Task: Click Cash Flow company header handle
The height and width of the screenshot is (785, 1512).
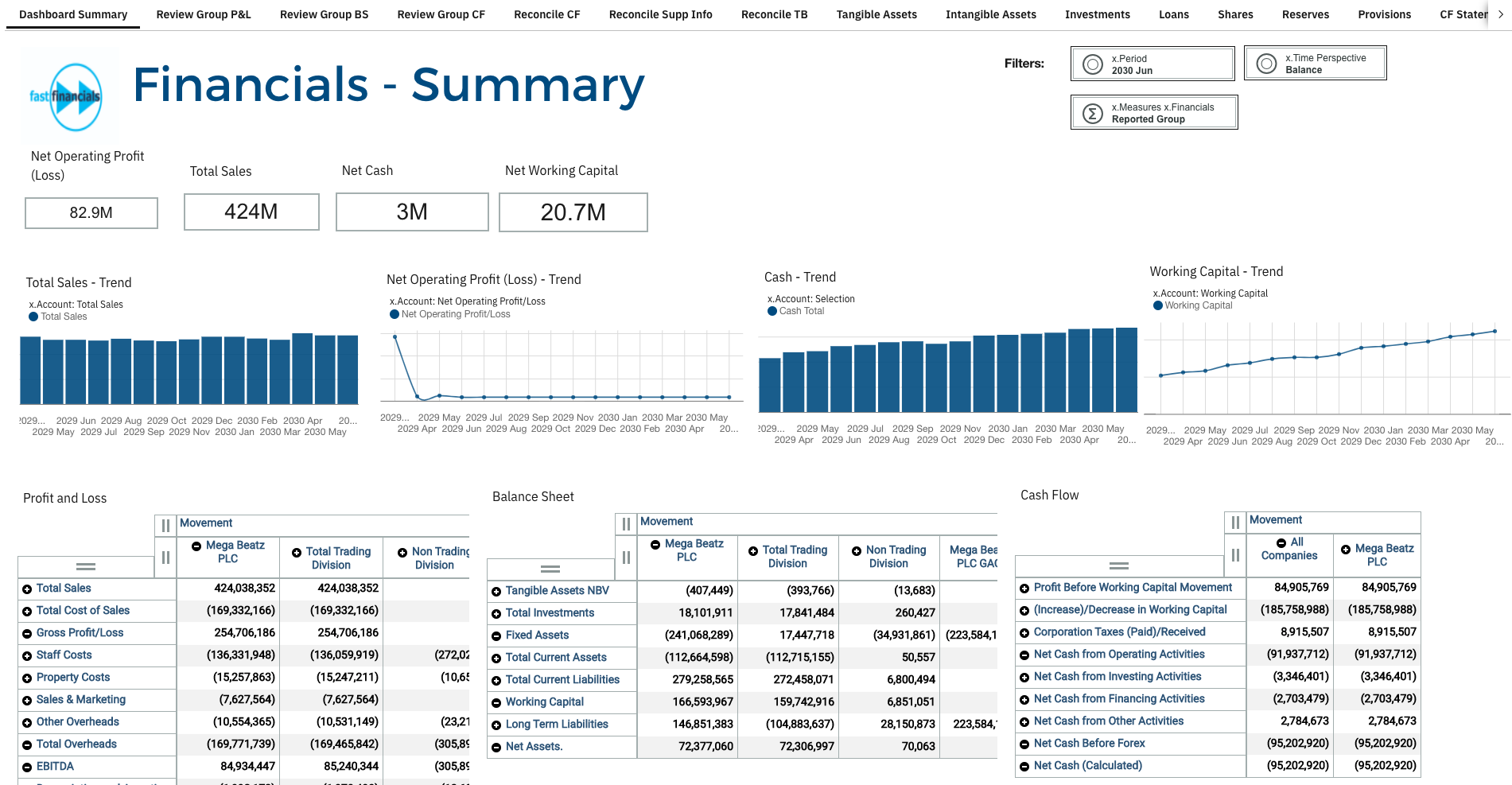Action: (1235, 554)
